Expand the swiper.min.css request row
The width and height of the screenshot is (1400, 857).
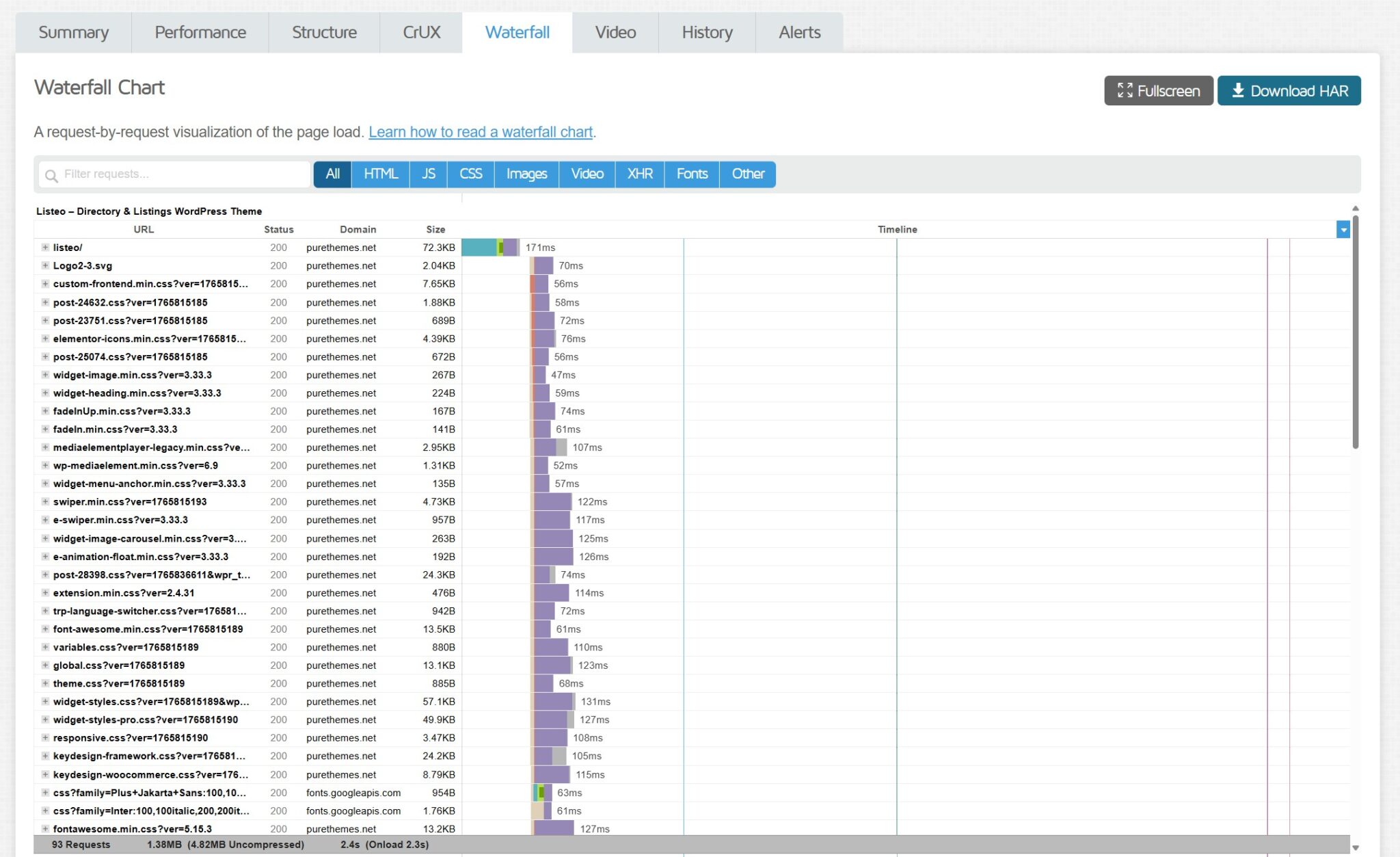coord(45,501)
